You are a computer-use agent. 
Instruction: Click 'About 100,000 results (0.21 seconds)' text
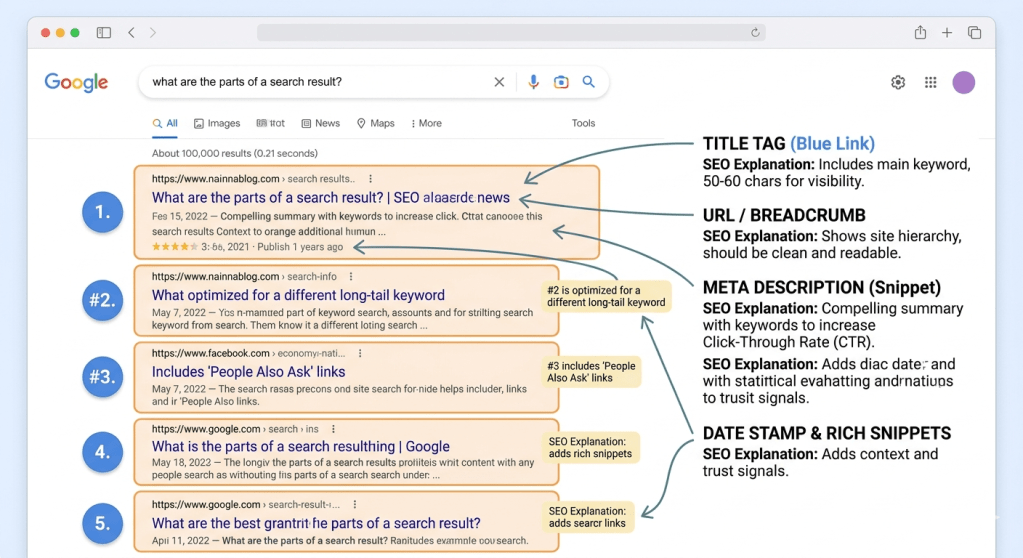click(235, 153)
